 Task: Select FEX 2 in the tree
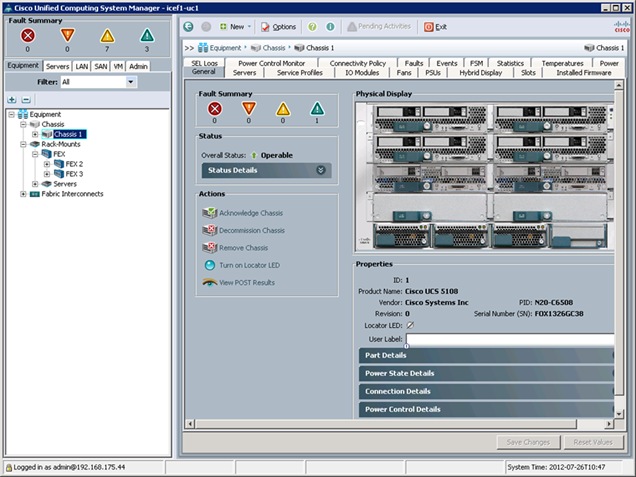coord(74,164)
